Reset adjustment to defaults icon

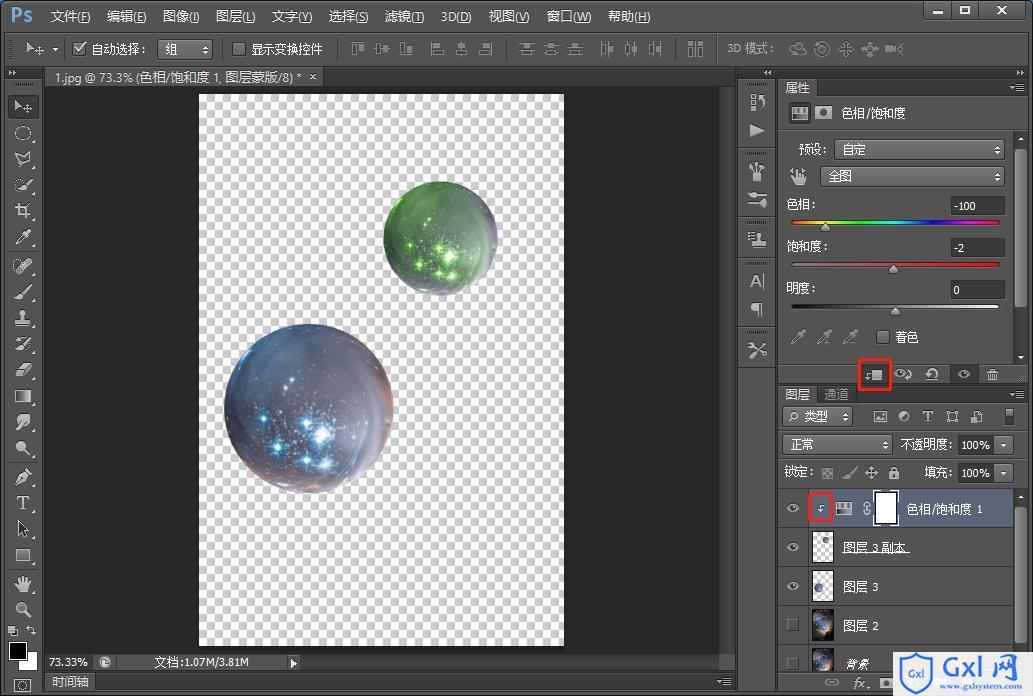(932, 374)
